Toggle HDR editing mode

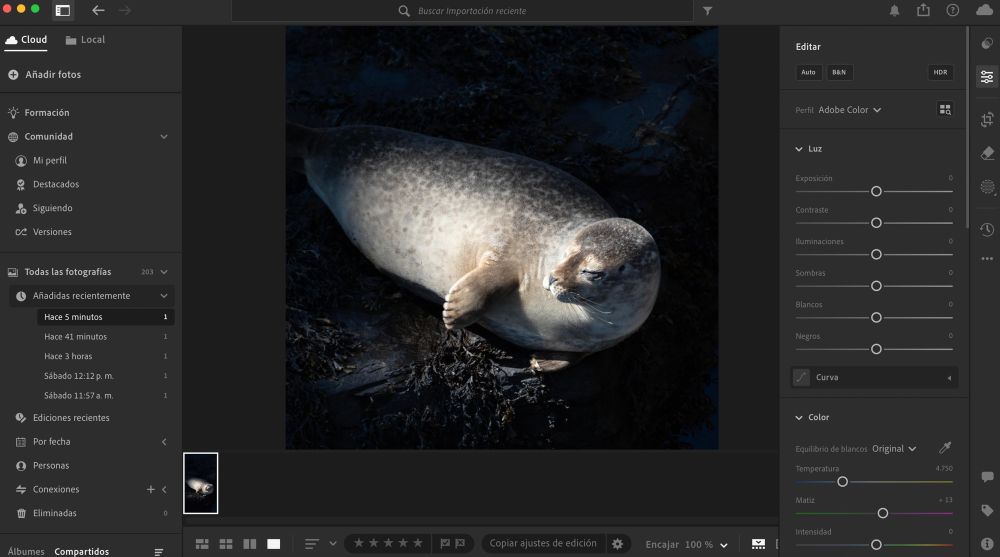click(940, 72)
